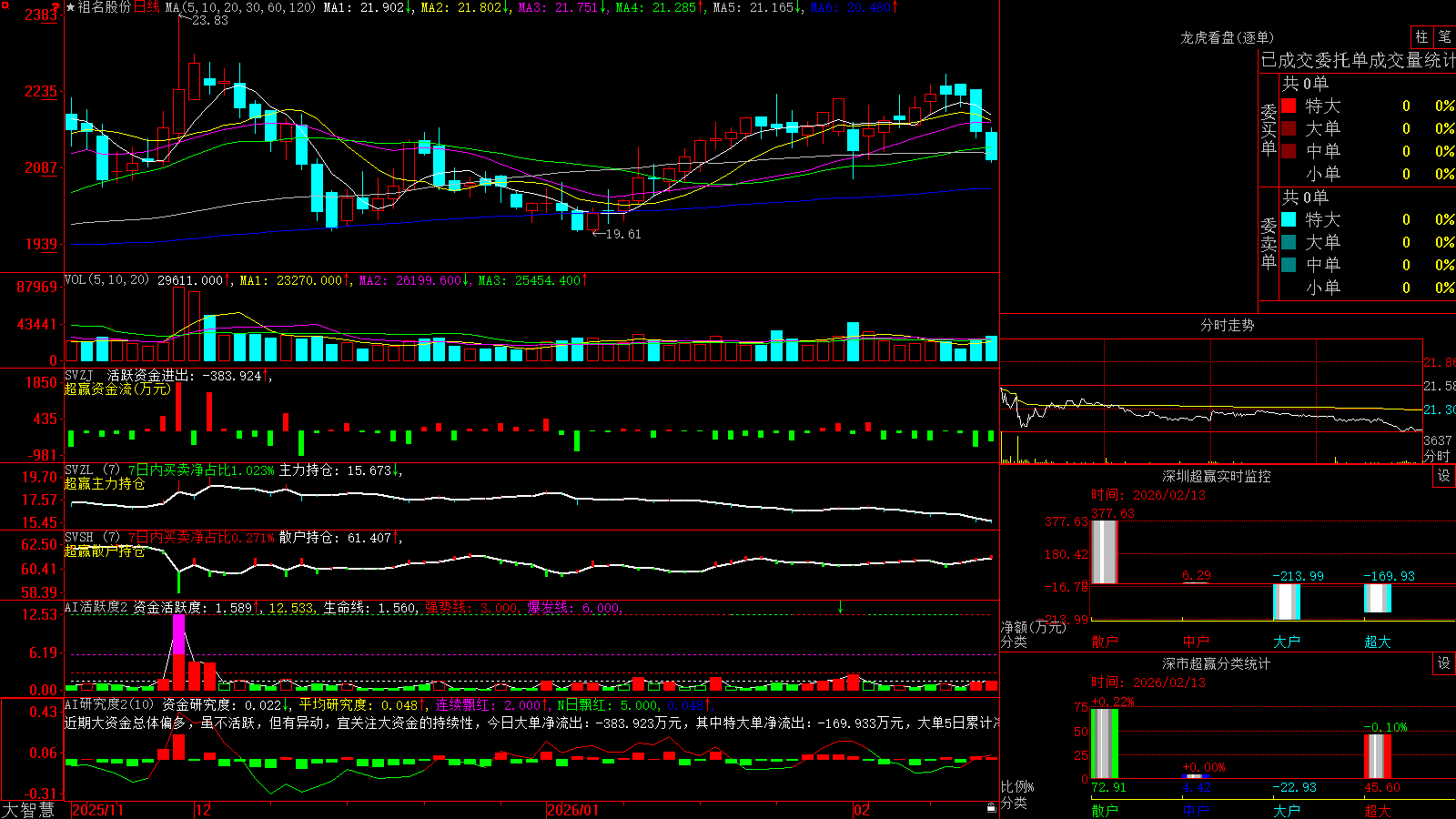Click the 强势线 value label

pyautogui.click(x=472, y=608)
